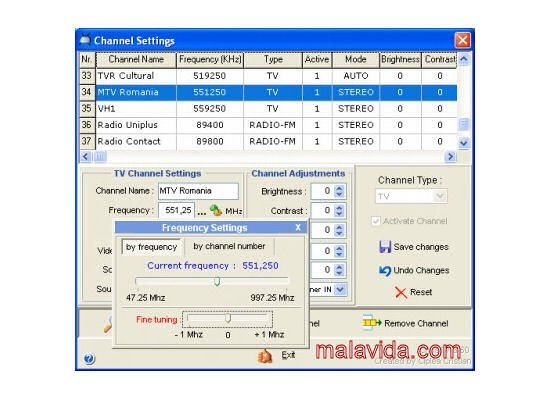Screen dimensions: 550x400
Task: Click the 89800 frequency cell
Action: (209, 141)
